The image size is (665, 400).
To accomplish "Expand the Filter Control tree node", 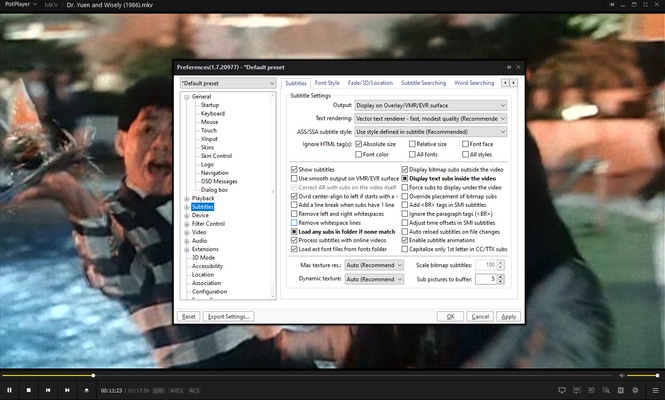I will [187, 224].
